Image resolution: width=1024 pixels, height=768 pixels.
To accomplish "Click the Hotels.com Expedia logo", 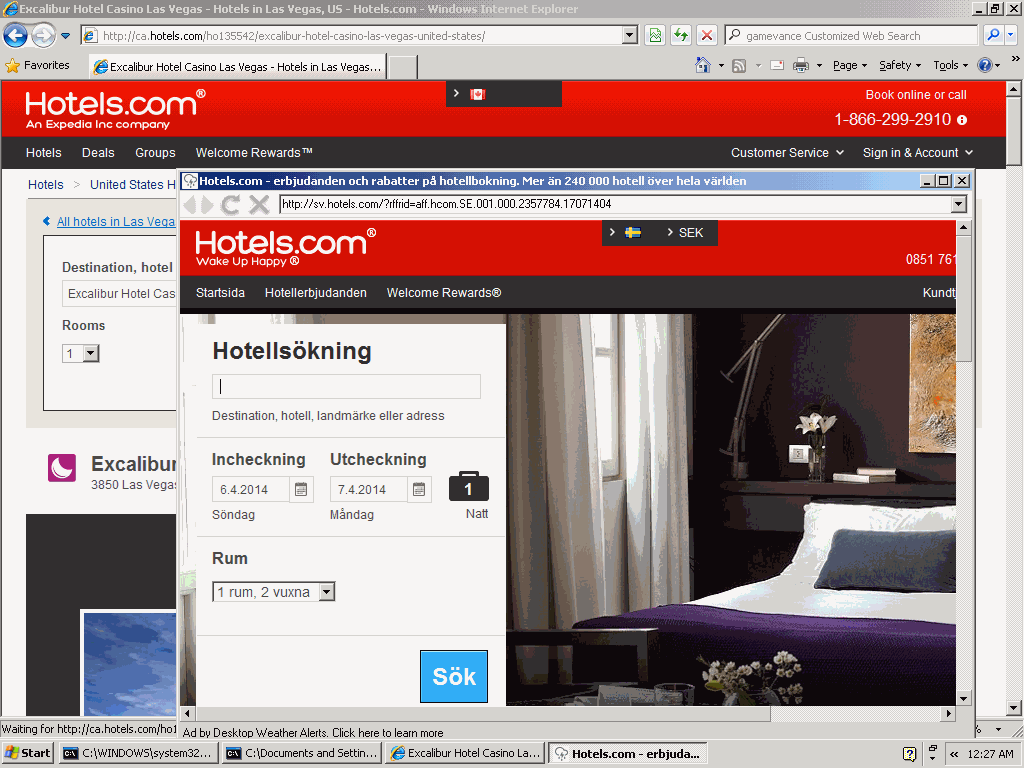I will pos(115,109).
